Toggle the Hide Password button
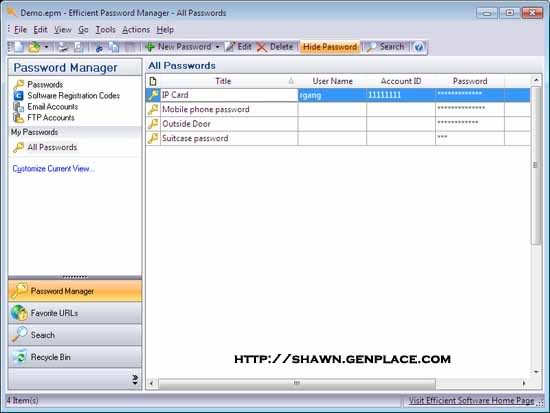Screen dimensions: 550x413 click(x=330, y=47)
